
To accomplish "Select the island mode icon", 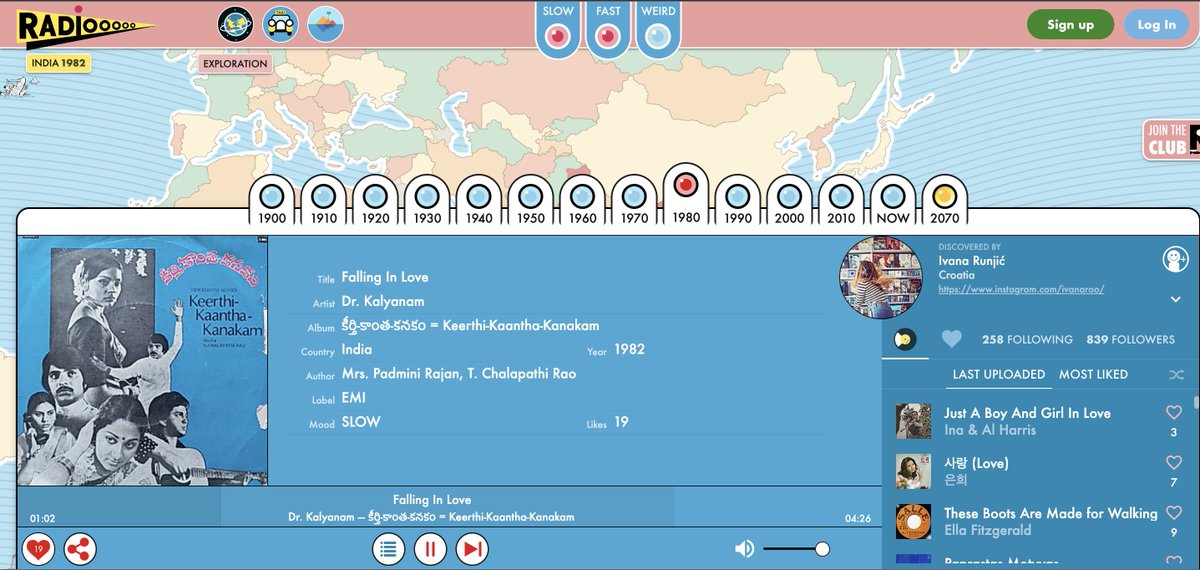I will click(x=326, y=23).
